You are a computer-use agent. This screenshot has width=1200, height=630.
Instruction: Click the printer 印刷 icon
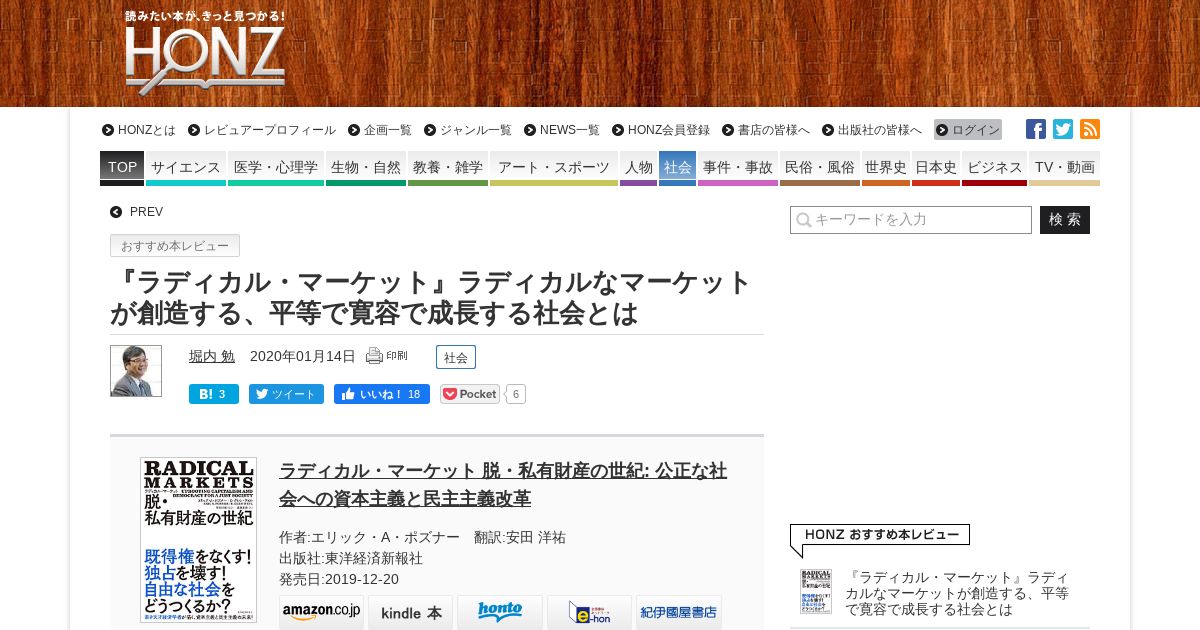pos(387,356)
